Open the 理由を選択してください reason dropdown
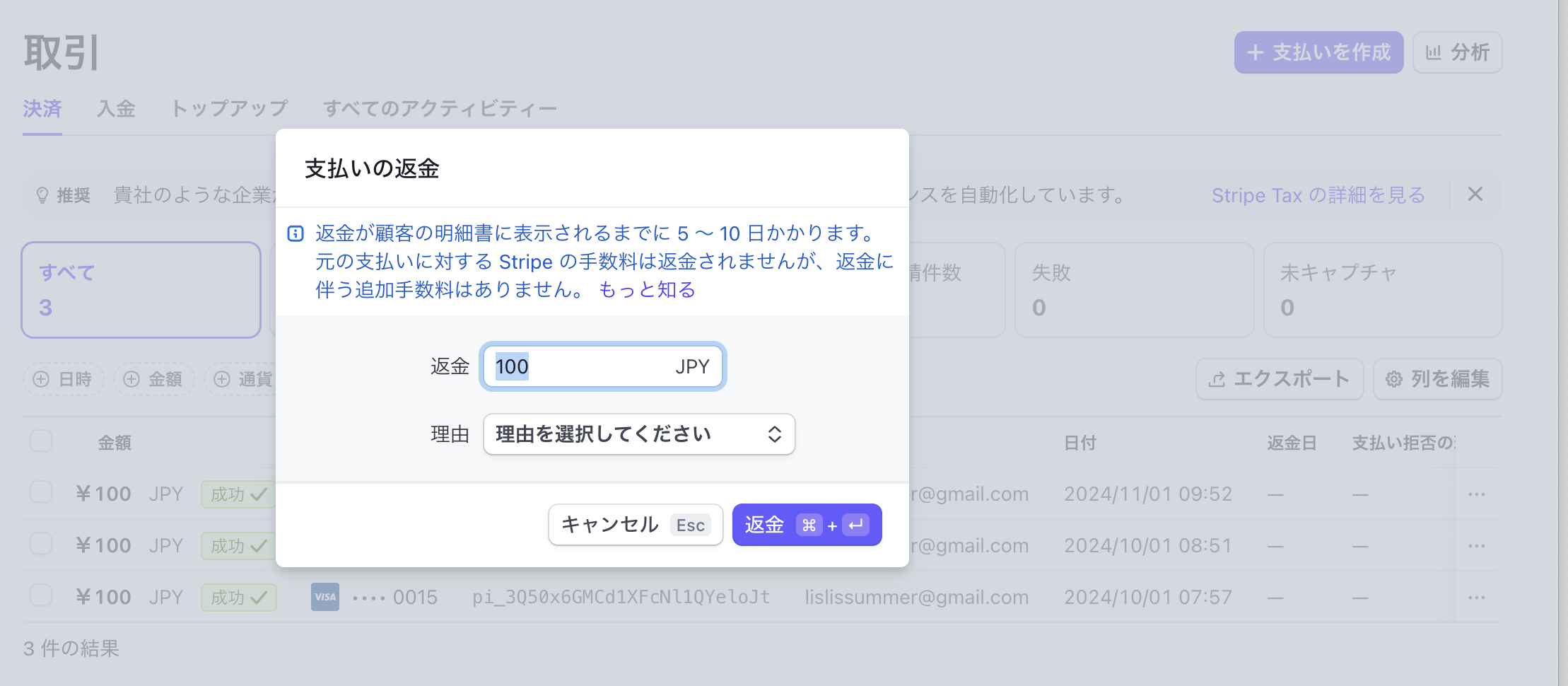Viewport: 1568px width, 686px height. tap(638, 434)
